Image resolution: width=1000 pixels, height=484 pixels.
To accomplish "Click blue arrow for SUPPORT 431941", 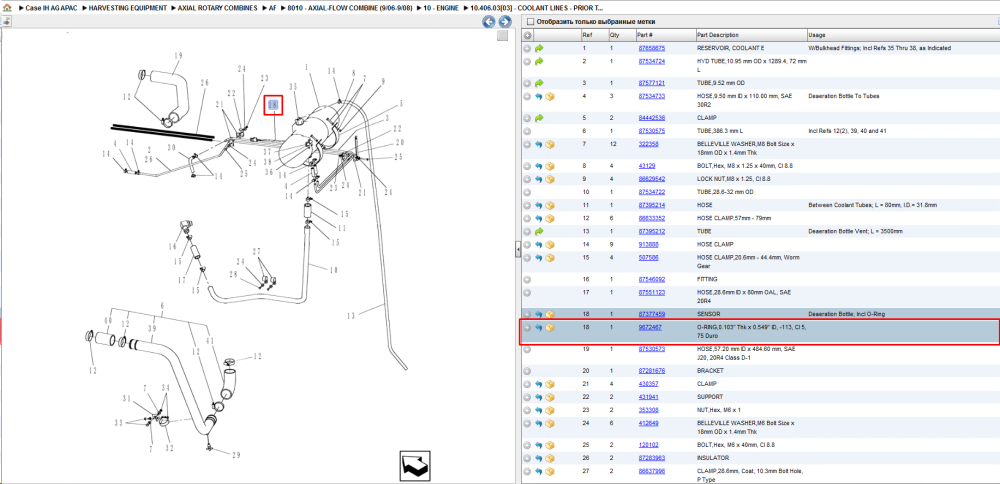I will (x=539, y=397).
